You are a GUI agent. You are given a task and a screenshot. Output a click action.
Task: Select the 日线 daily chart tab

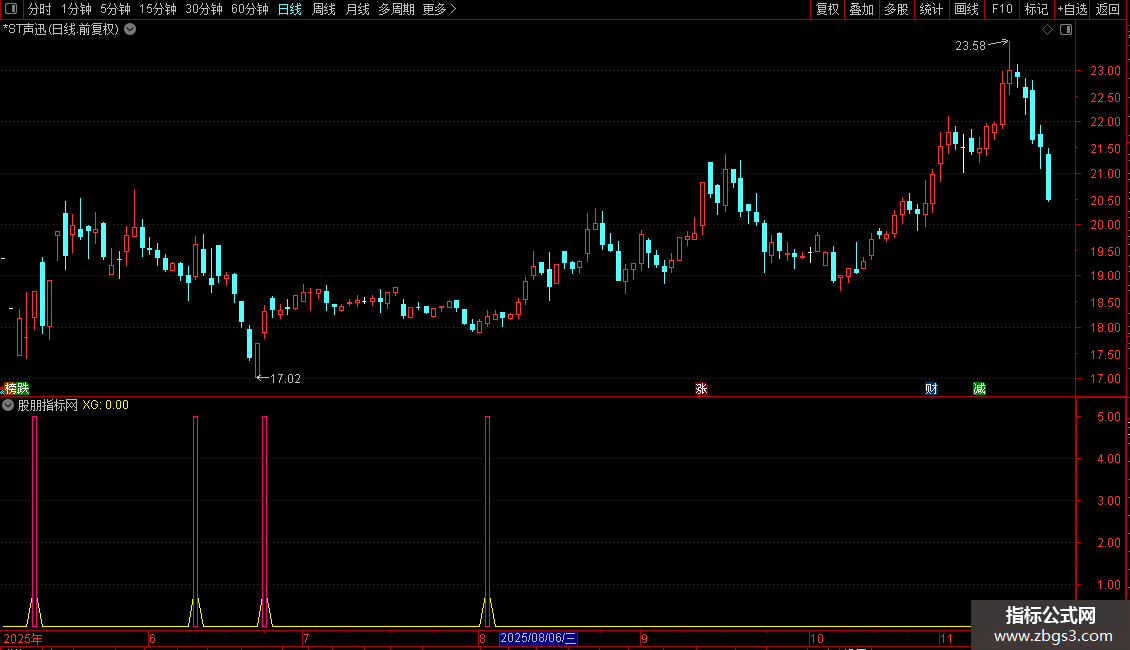[x=290, y=9]
